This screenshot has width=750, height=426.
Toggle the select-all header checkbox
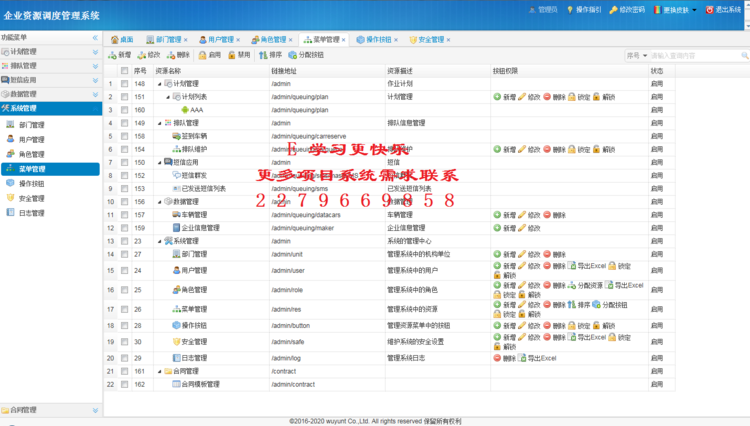pos(124,71)
